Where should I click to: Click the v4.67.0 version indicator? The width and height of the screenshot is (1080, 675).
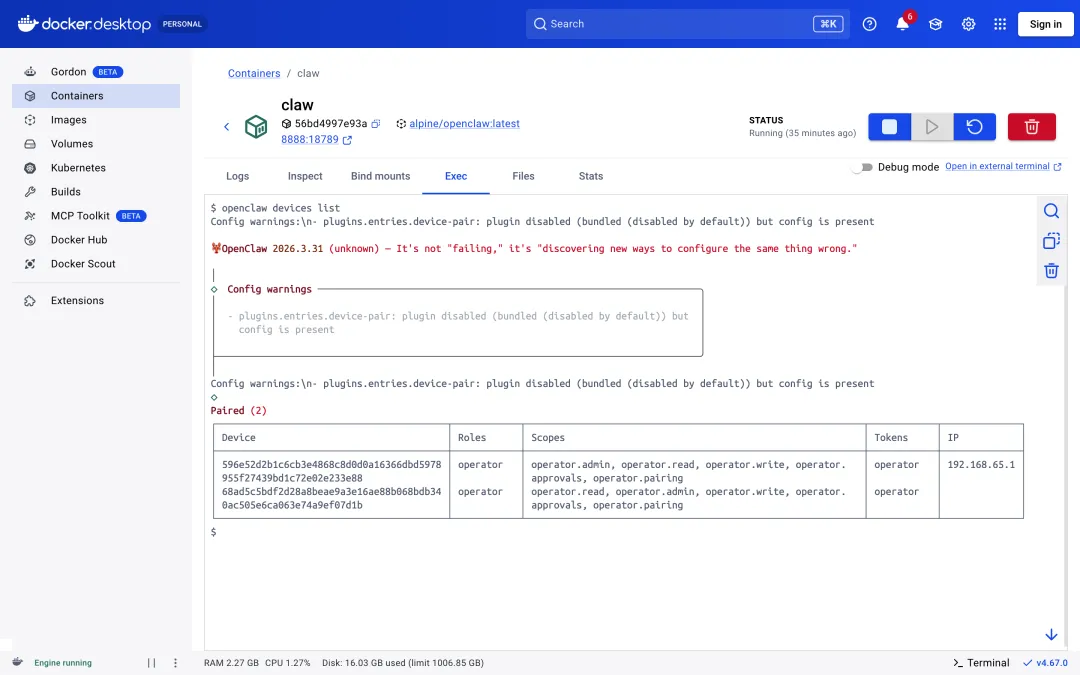coord(1045,663)
